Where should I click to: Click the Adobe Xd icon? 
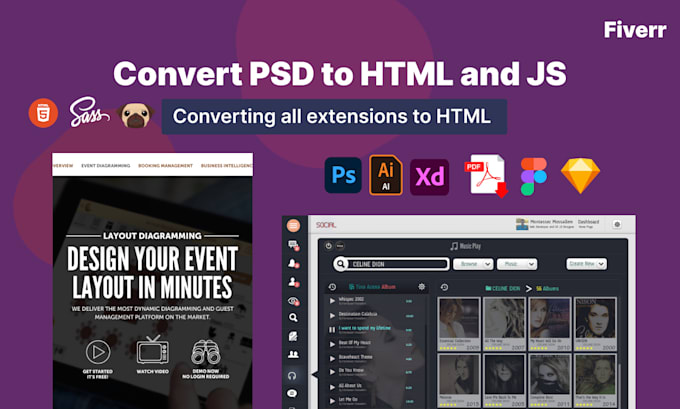point(429,177)
